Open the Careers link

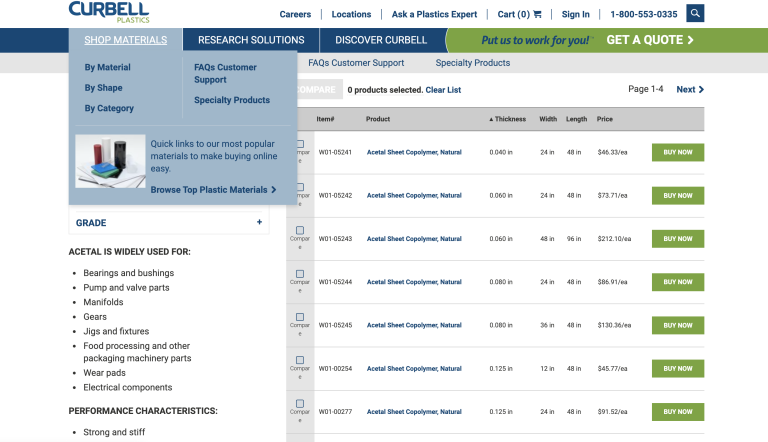pyautogui.click(x=295, y=14)
